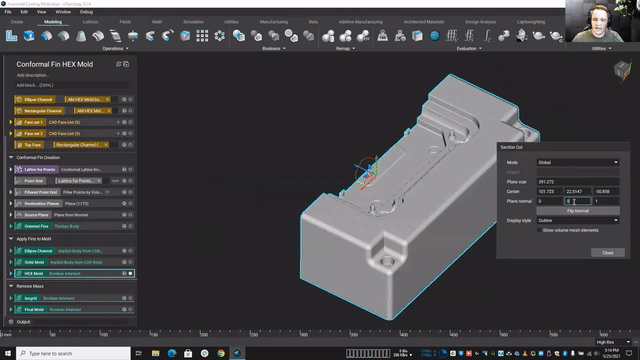Switch to the Simulation ribbon tab
Viewport: 640px width, 360px height.
[x=193, y=22]
